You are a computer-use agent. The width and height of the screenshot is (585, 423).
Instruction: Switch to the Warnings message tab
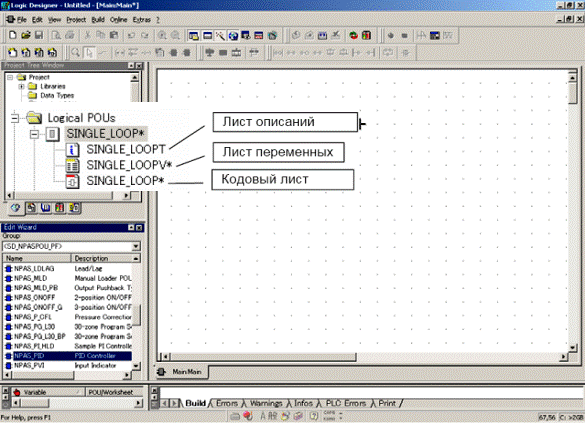(266, 403)
